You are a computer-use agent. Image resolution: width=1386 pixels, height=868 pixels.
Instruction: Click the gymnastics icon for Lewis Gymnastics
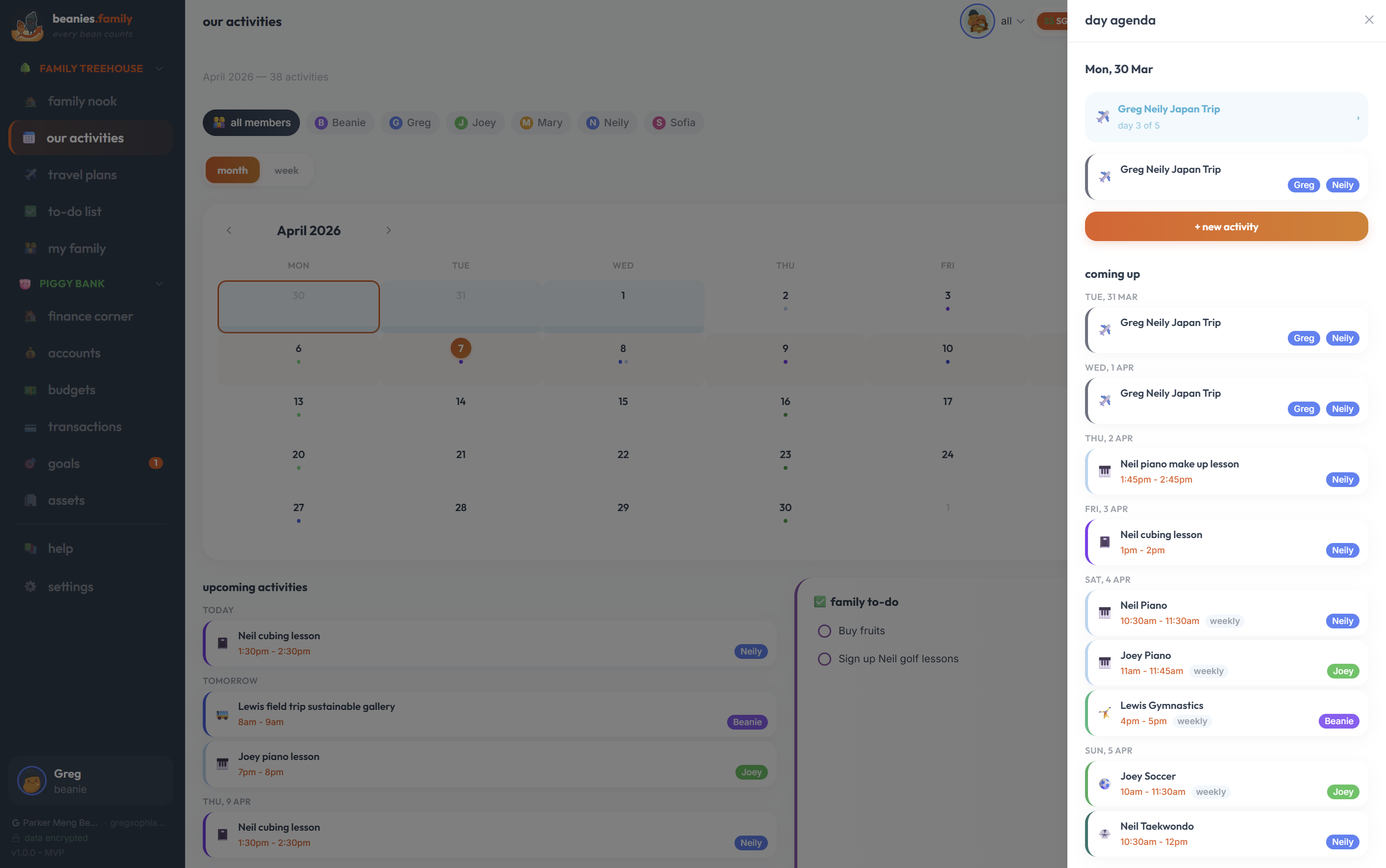tap(1104, 713)
